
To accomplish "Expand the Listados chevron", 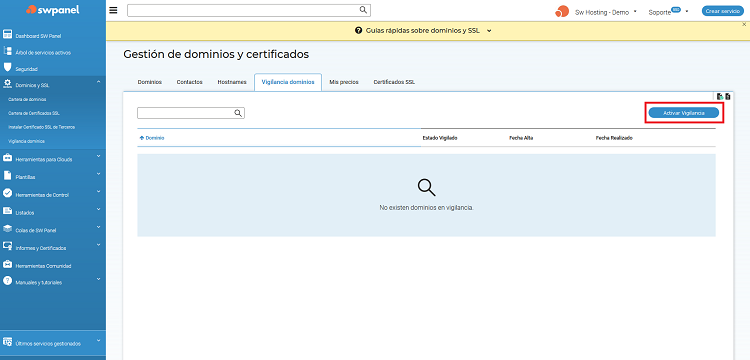I will click(x=99, y=209).
